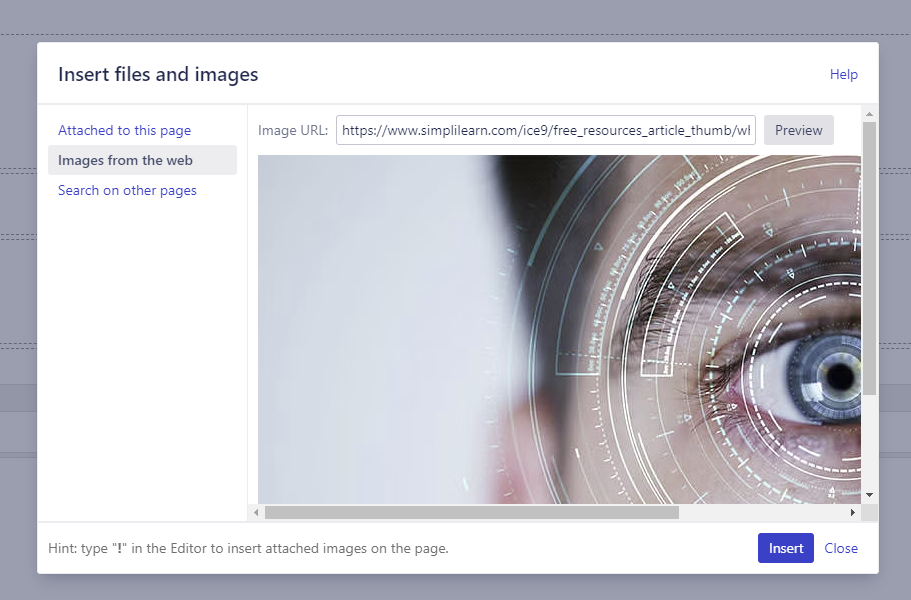Click the Insert button
The height and width of the screenshot is (600, 911).
(786, 548)
